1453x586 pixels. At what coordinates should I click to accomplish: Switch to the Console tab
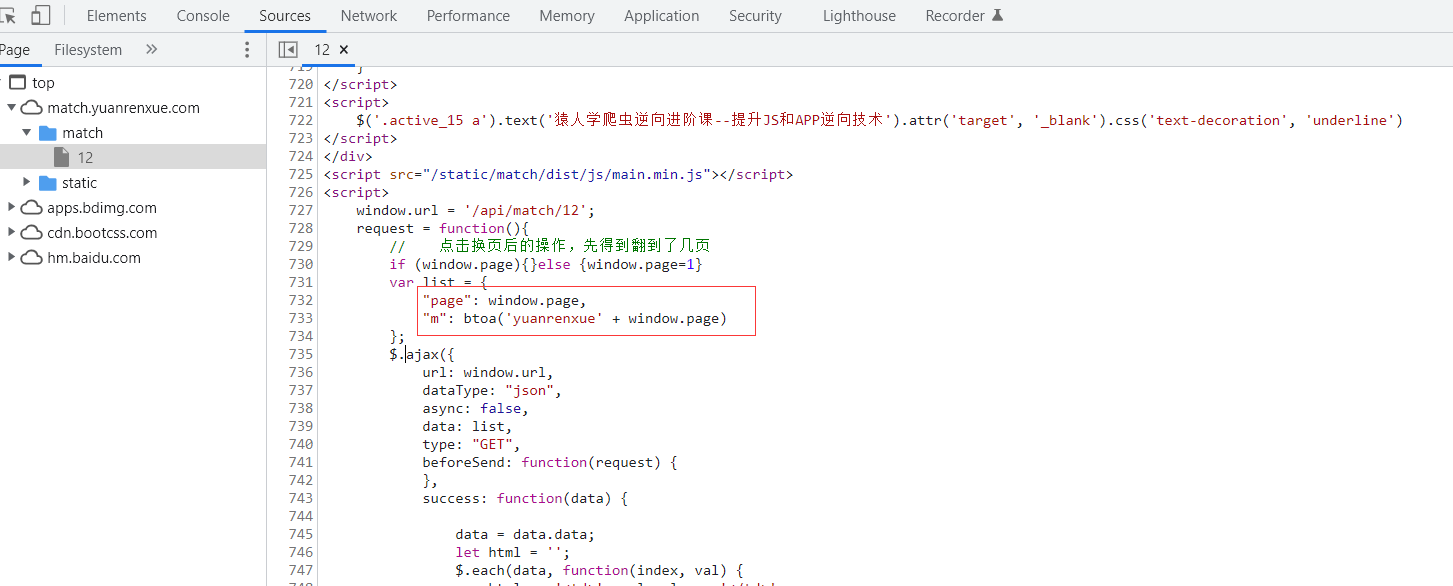(x=203, y=16)
